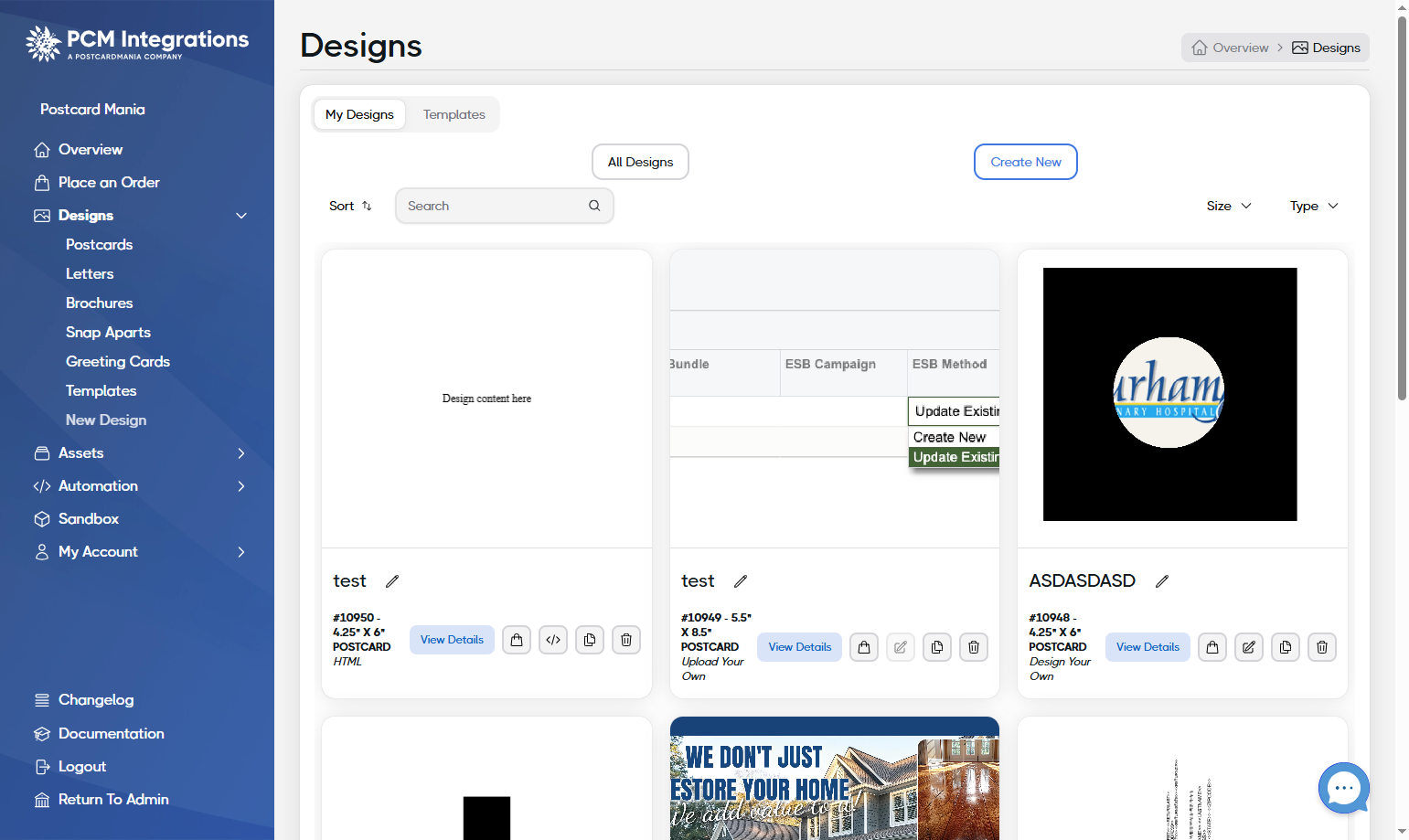Delete the ASDASDASD design with trash icon

[x=1322, y=647]
